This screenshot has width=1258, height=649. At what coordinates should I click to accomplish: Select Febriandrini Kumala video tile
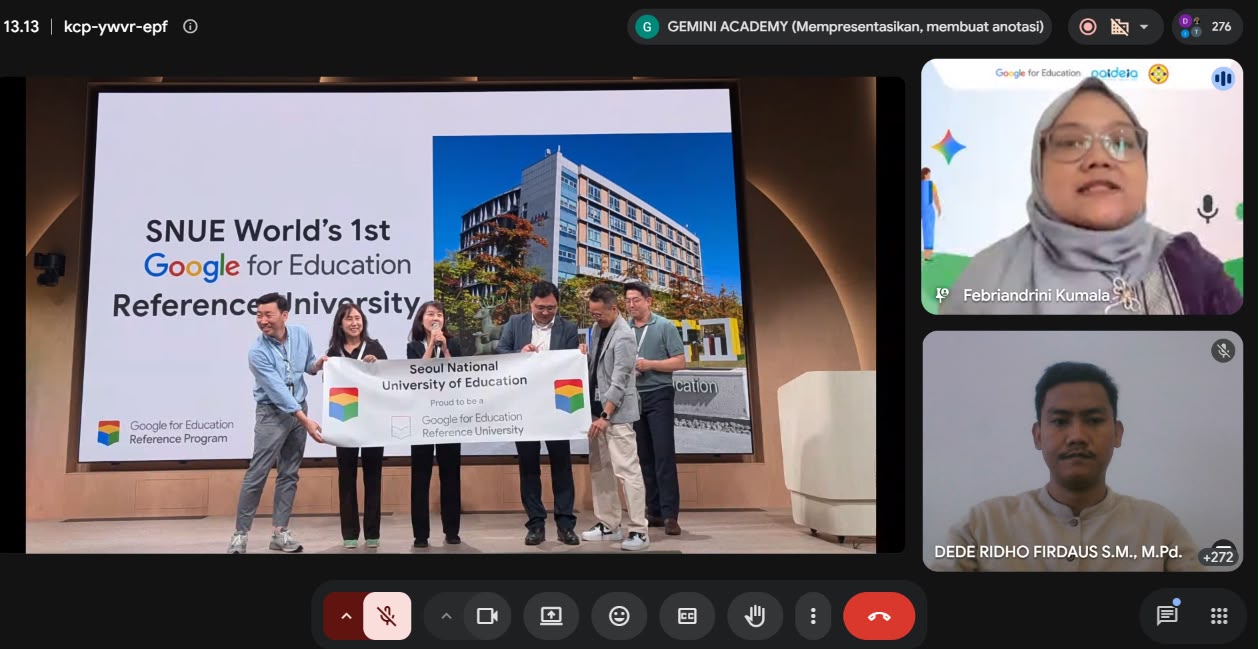1082,187
